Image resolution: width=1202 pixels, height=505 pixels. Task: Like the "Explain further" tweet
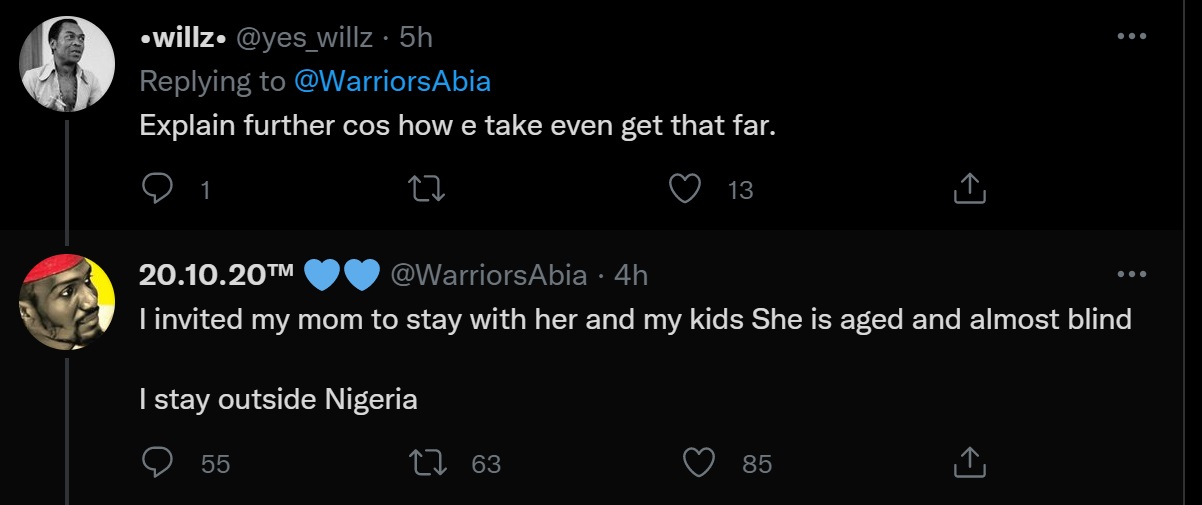point(685,189)
